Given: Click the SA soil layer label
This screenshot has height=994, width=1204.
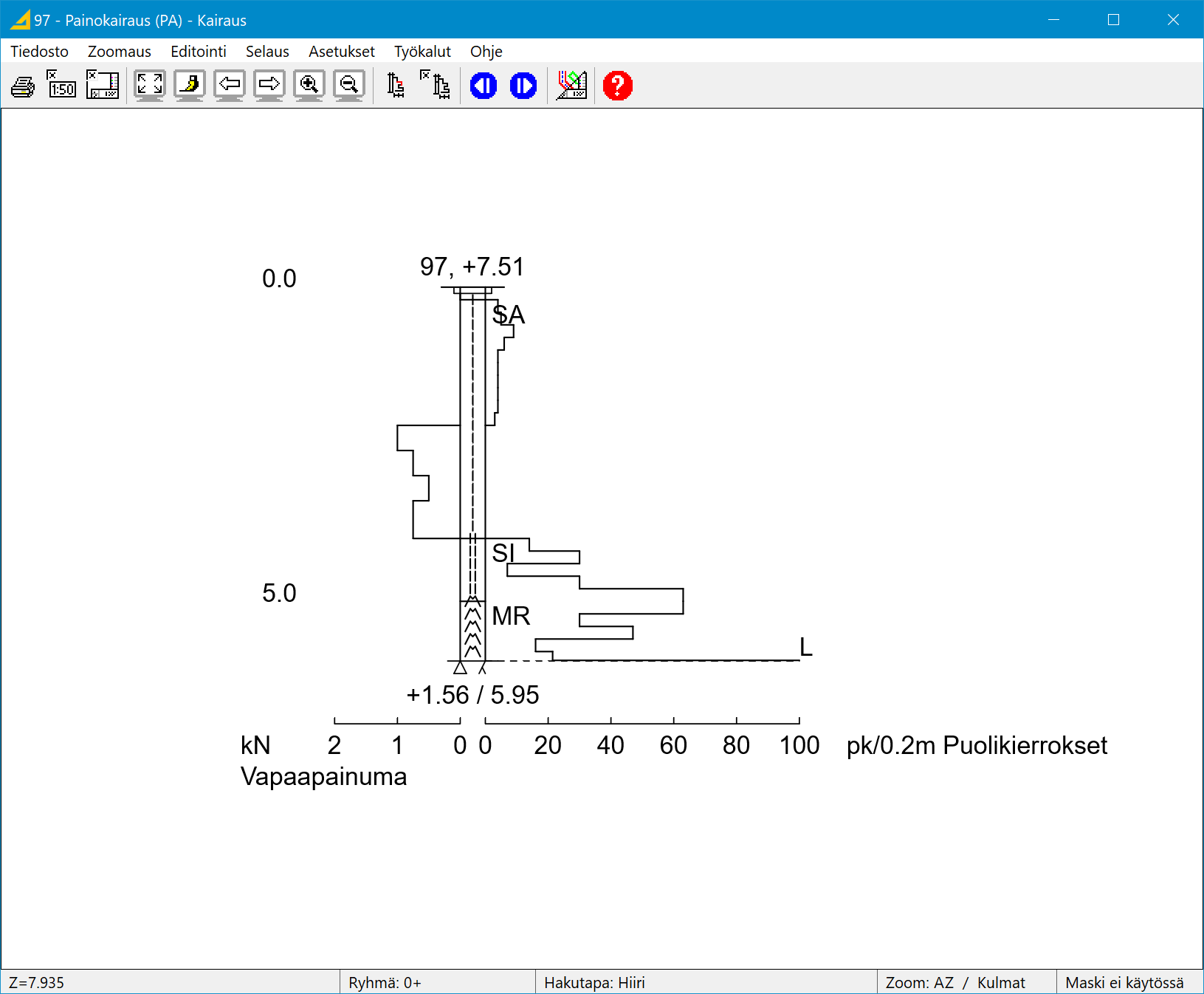Looking at the screenshot, I should tap(509, 315).
